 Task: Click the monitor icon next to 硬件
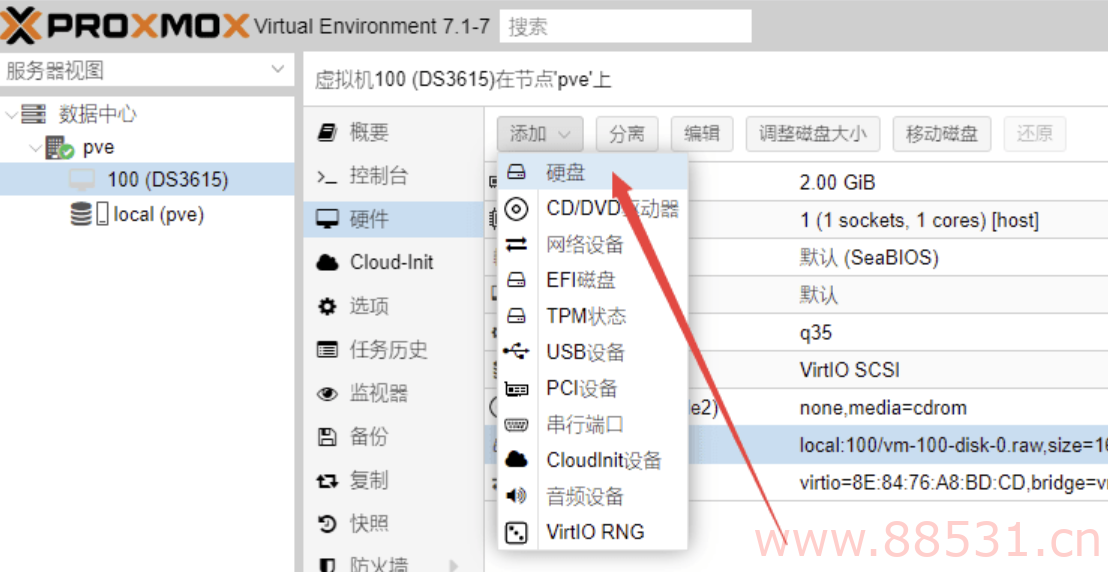click(x=326, y=219)
